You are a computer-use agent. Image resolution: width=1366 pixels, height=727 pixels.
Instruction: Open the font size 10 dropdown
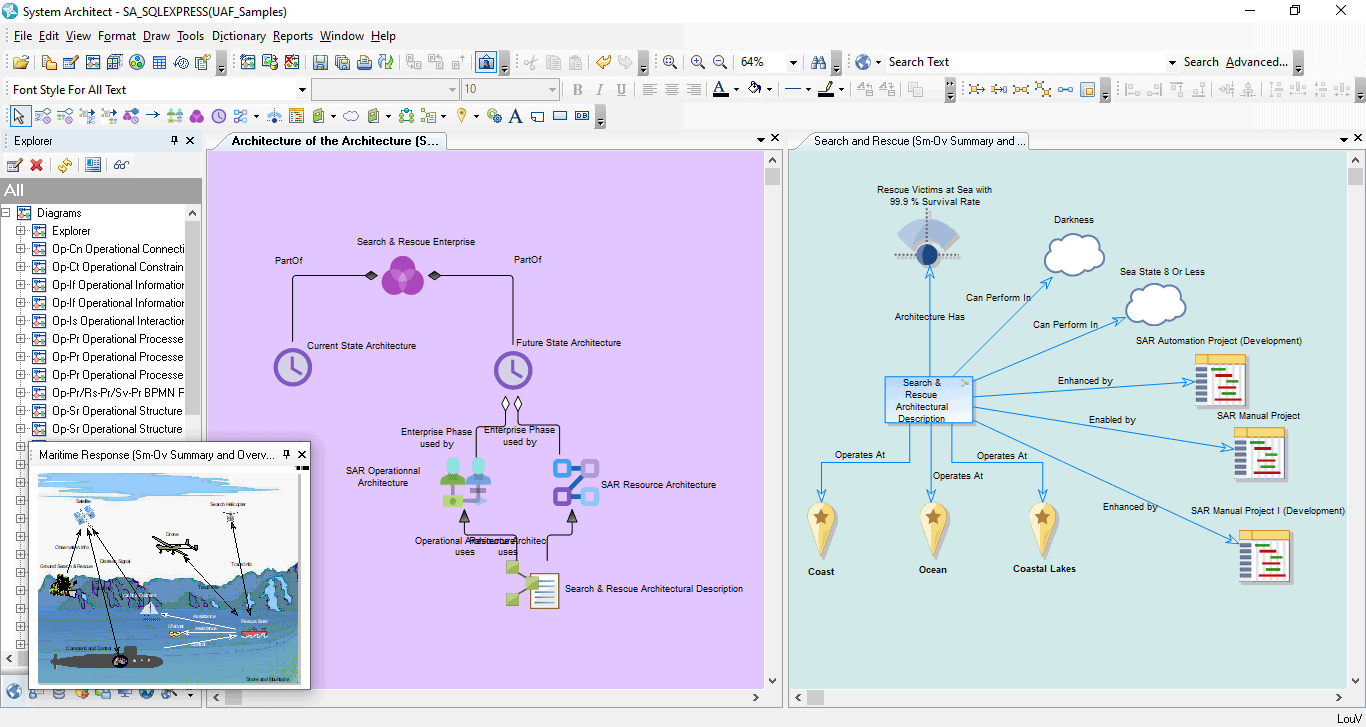point(552,90)
